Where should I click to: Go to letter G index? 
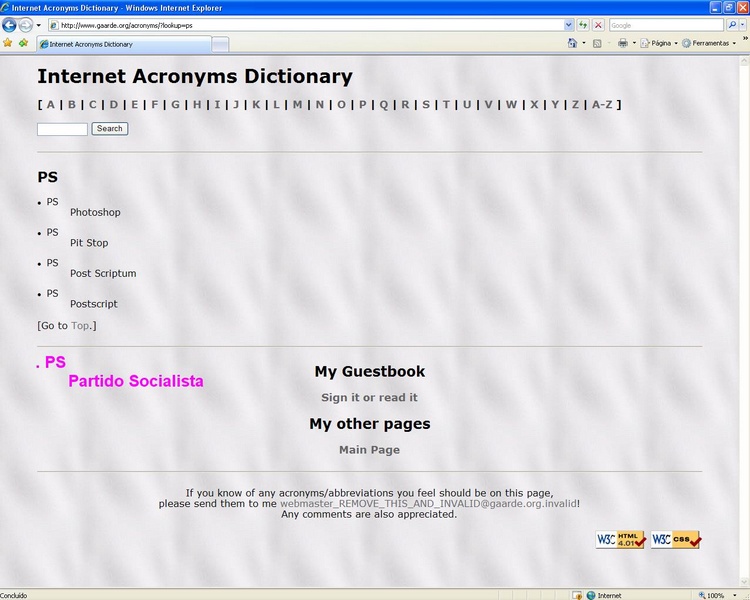click(x=176, y=104)
